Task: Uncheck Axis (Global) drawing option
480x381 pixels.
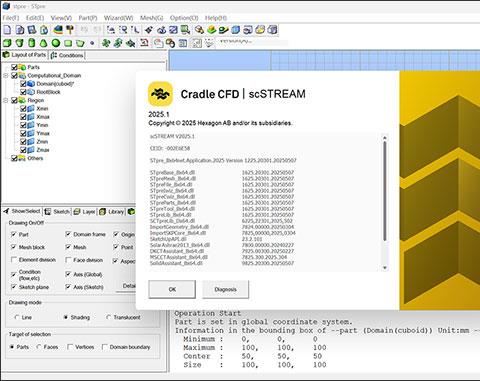Action: (68, 274)
